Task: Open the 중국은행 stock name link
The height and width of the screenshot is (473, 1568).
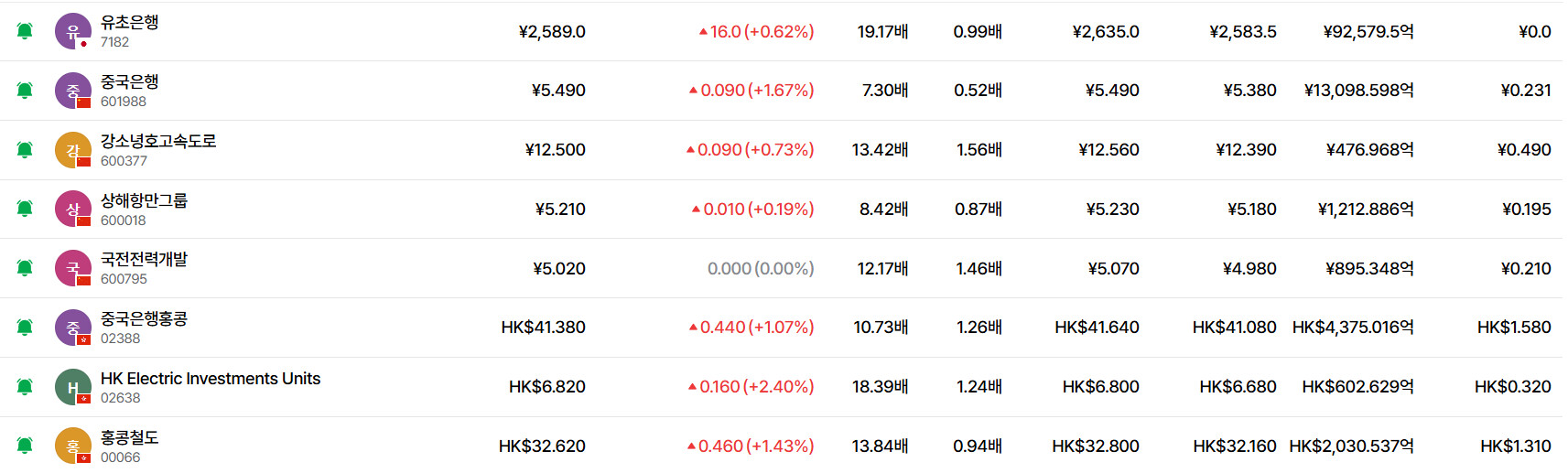Action: [129, 81]
